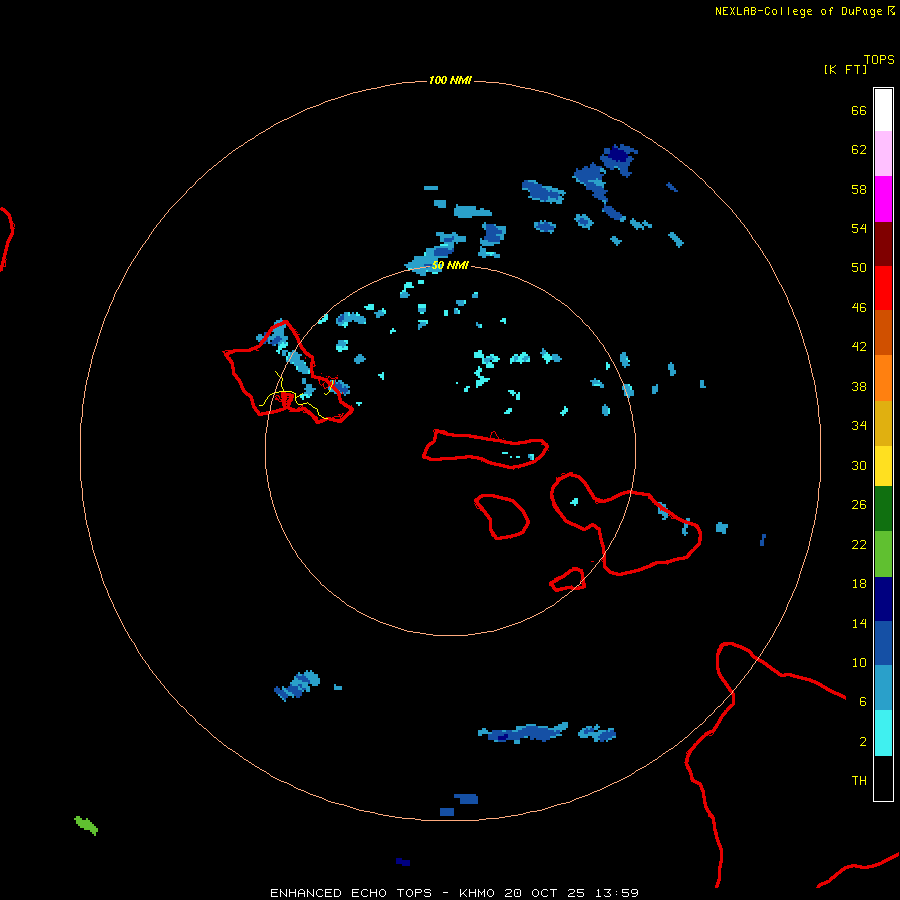Click the 10 scale value

coord(859,663)
